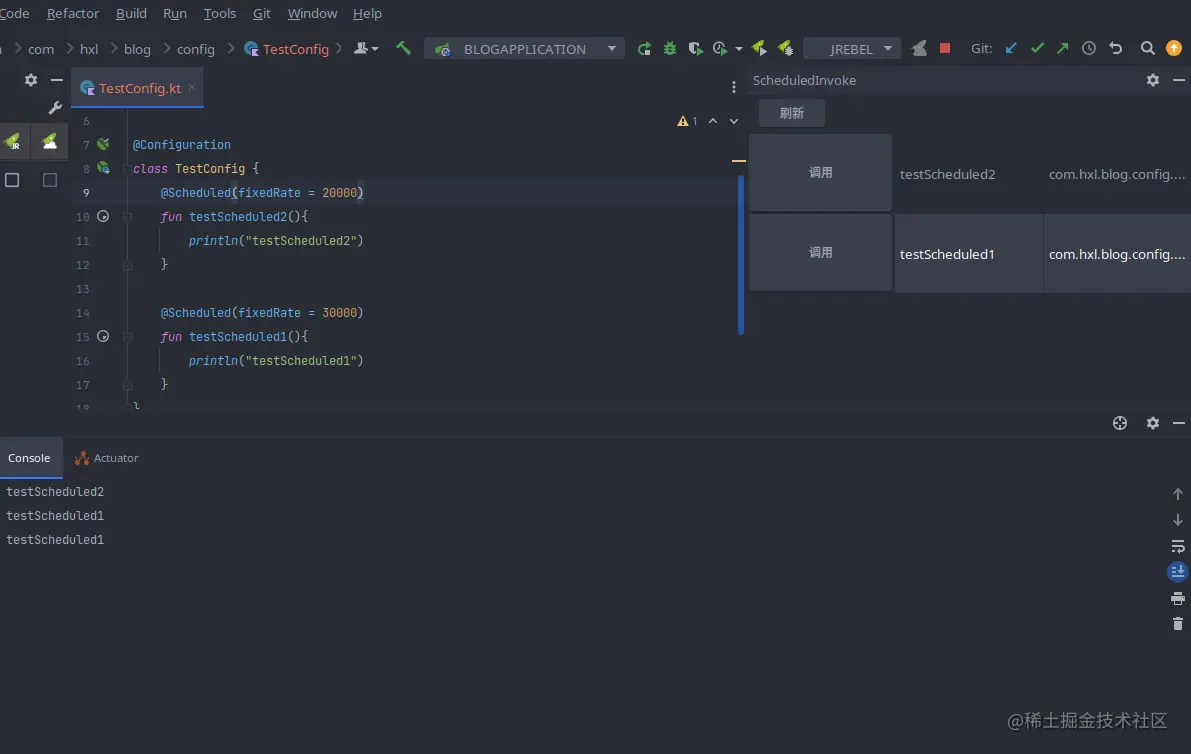Open the Build menu
This screenshot has width=1191, height=754.
coord(131,14)
